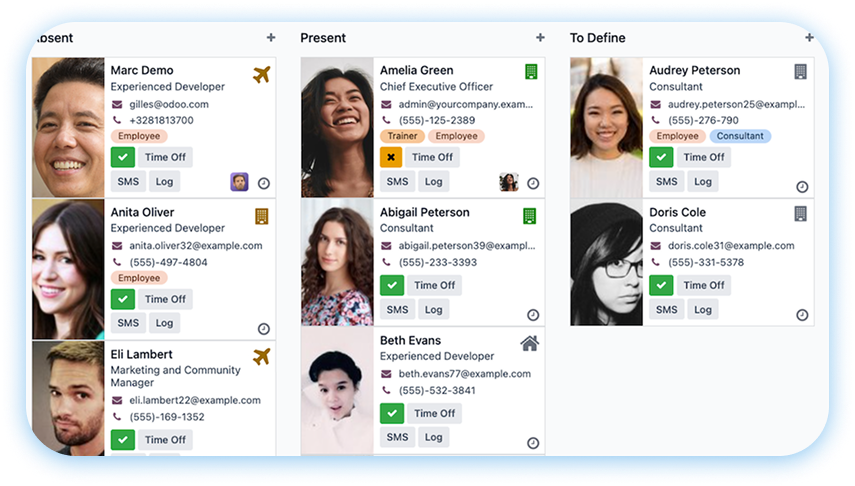Viewport: 855px width, 486px height.
Task: Open Doris Cole's profile photo
Action: click(606, 262)
